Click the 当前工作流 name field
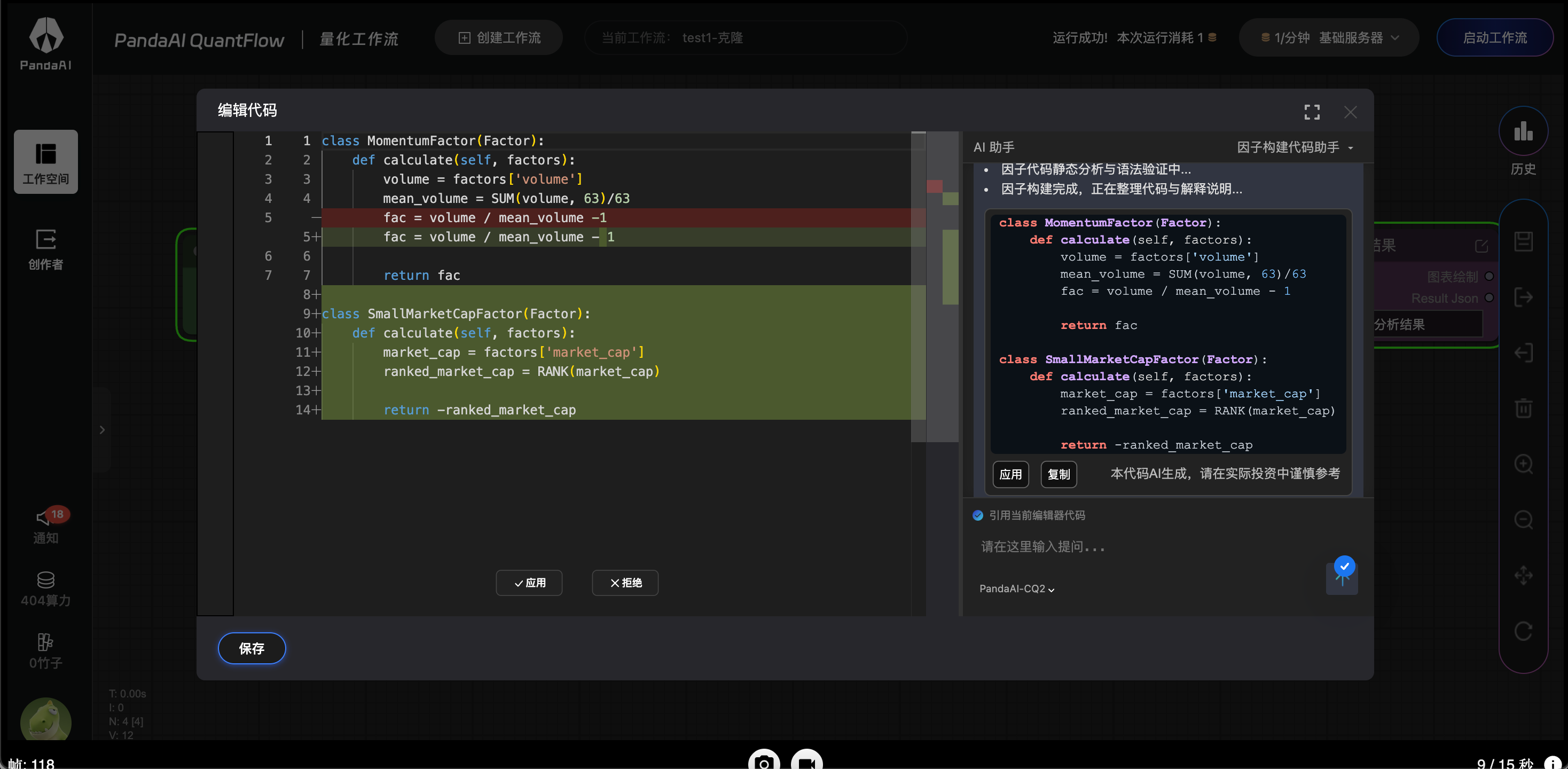1568x769 pixels. [x=745, y=38]
